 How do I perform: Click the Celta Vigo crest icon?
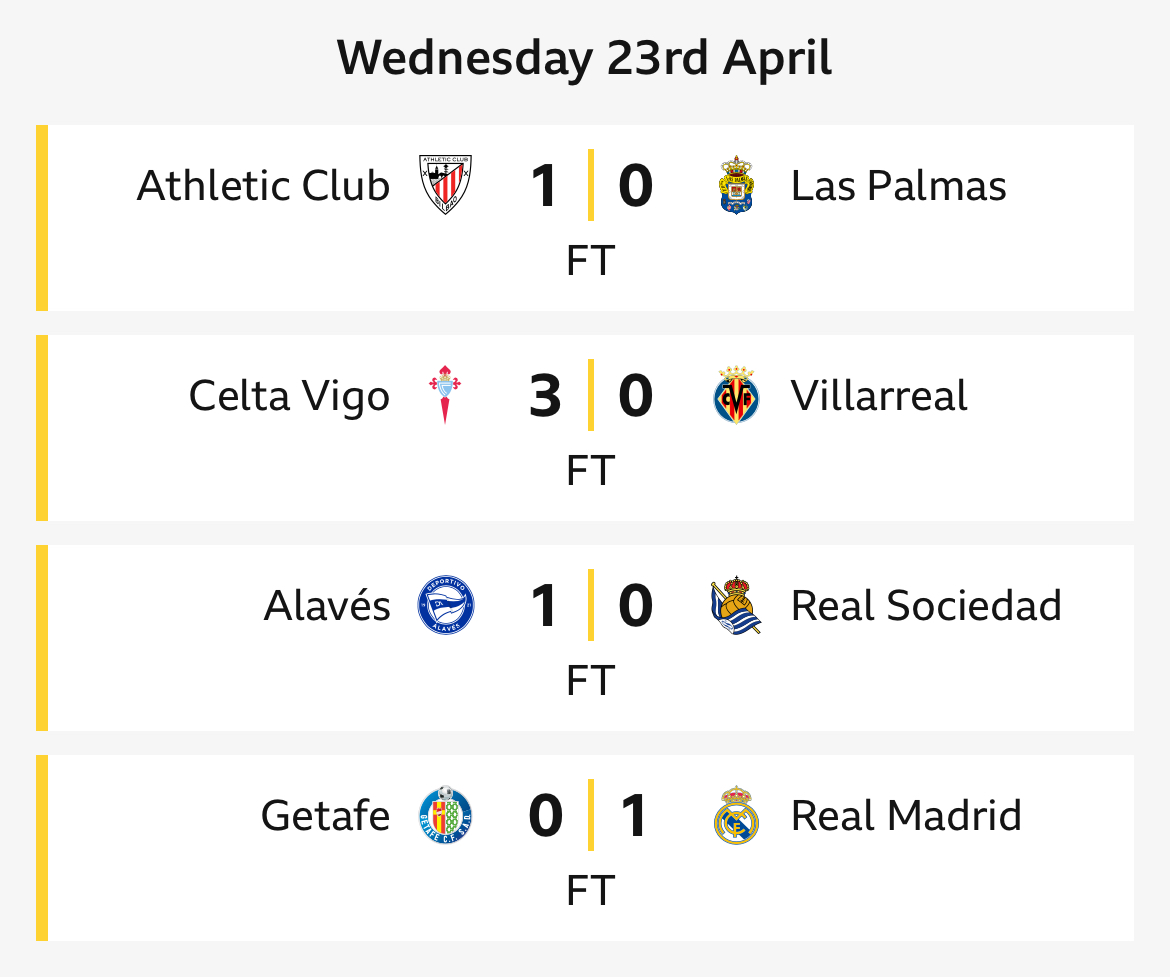click(x=445, y=395)
